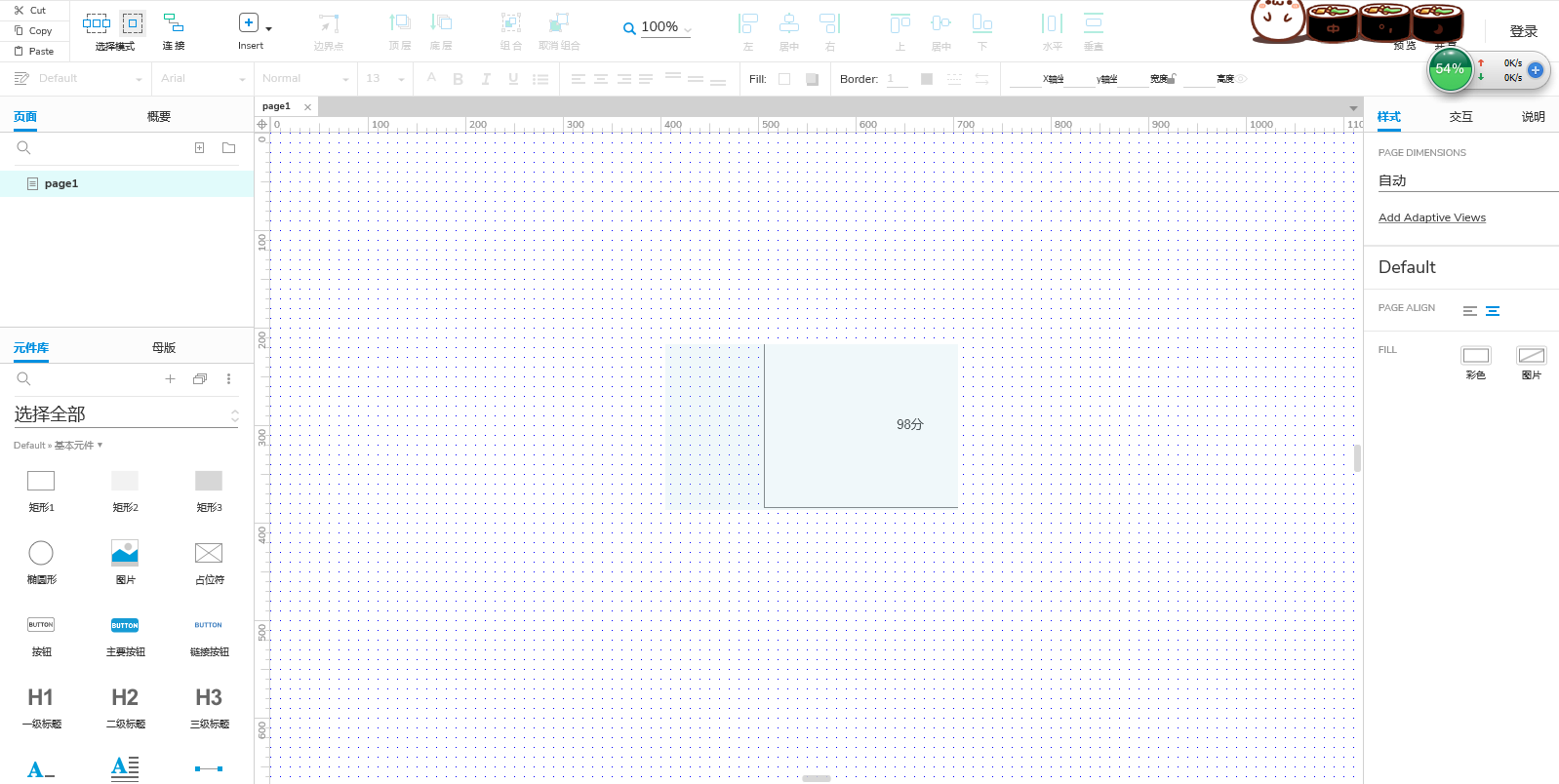Open the Arial font dropdown
Image resolution: width=1559 pixels, height=784 pixels.
pos(203,78)
